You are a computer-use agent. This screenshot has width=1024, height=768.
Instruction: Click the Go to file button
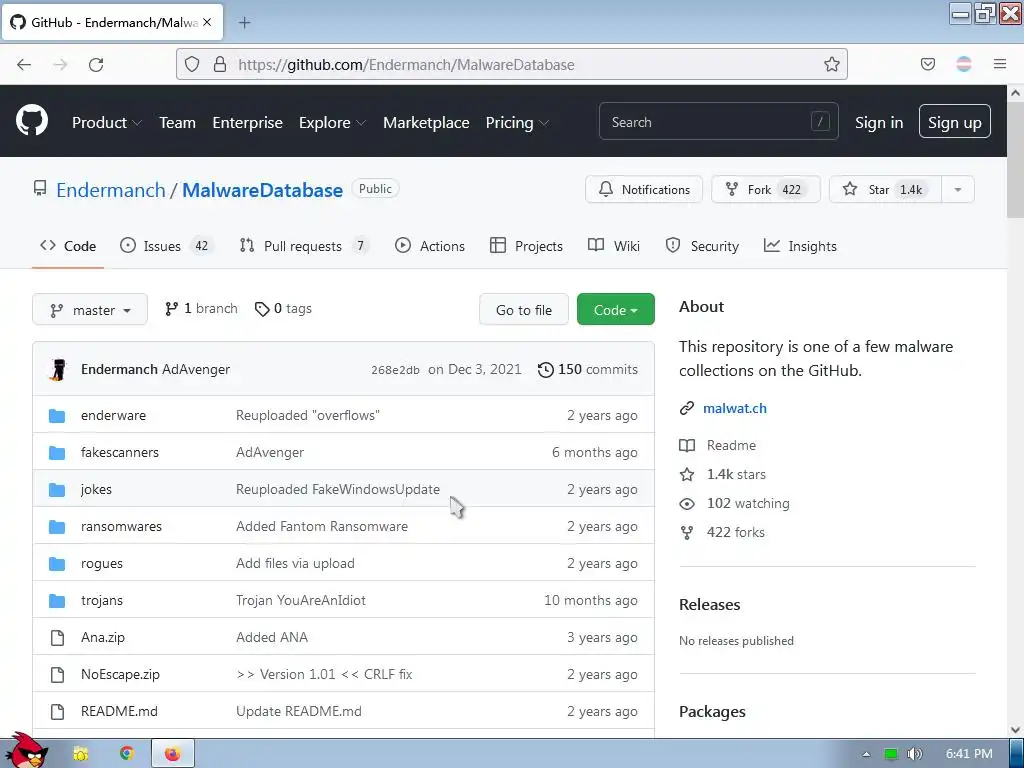524,310
